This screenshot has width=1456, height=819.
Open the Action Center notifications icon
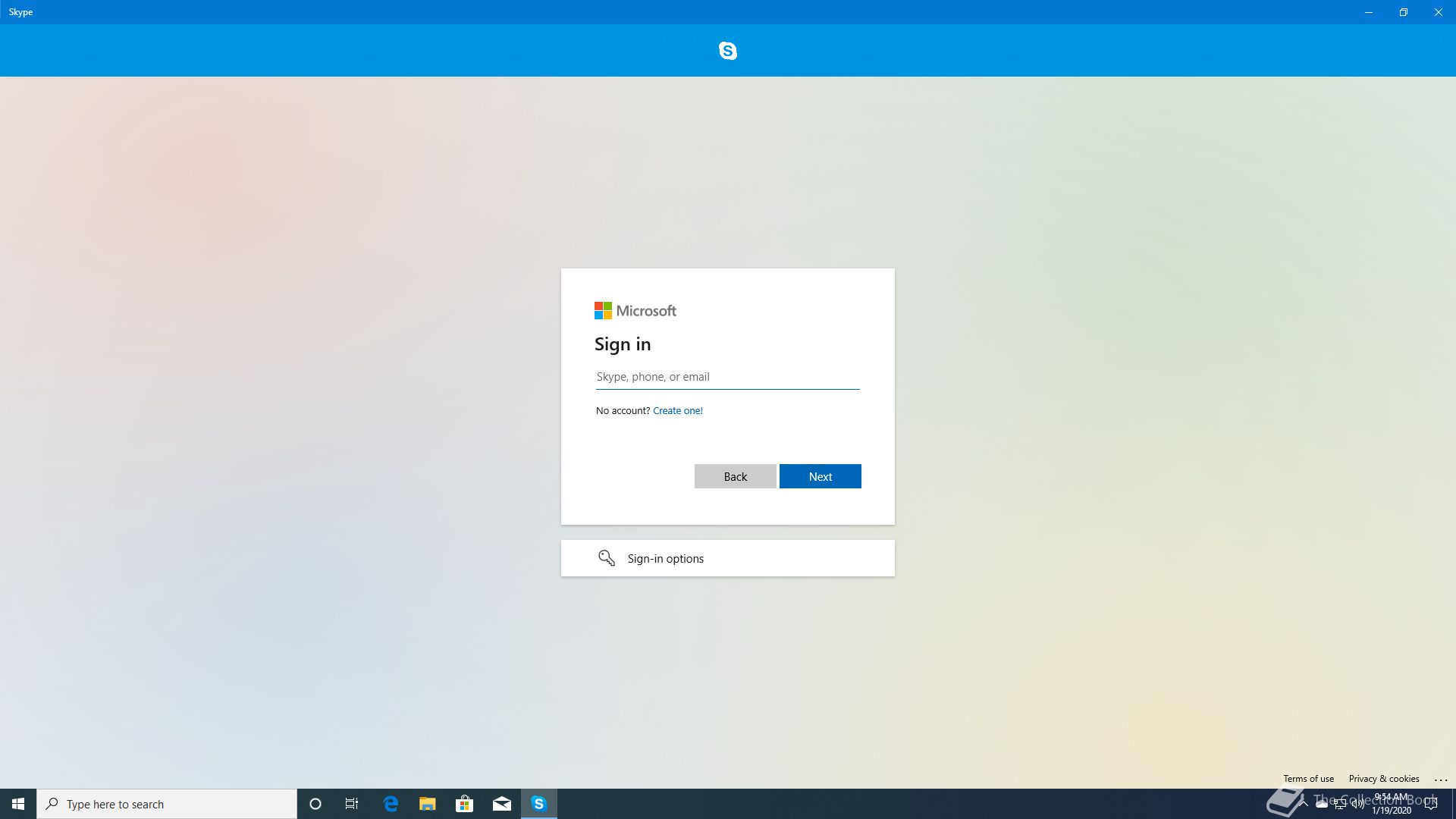pyautogui.click(x=1431, y=804)
